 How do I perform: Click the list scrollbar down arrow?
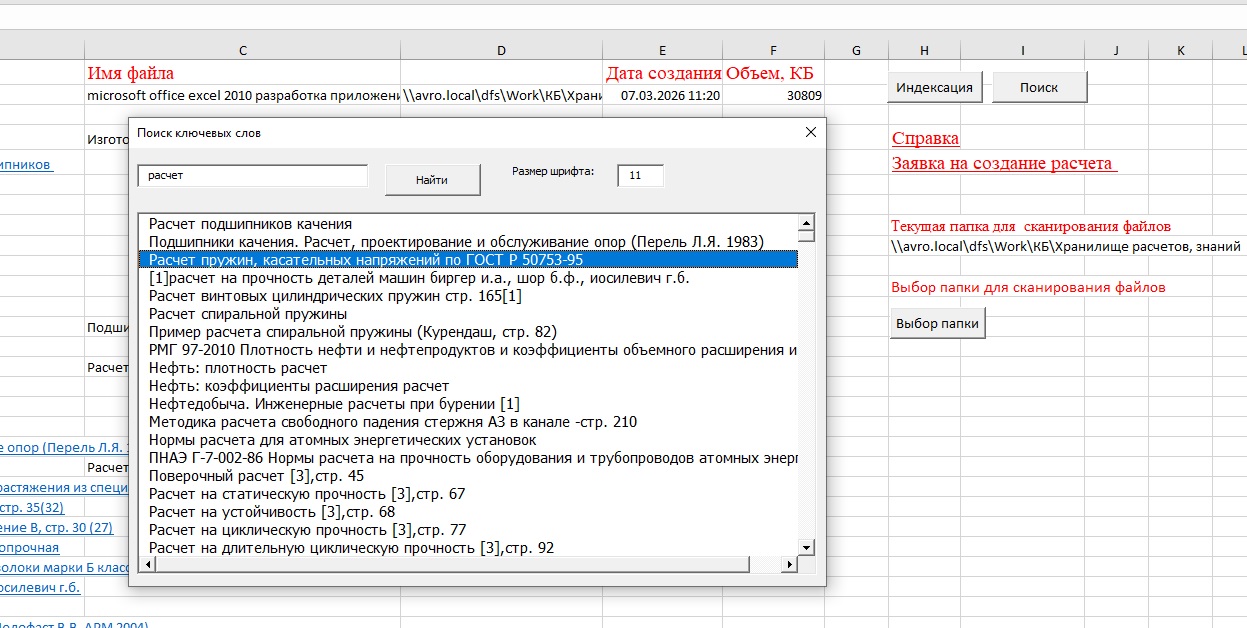806,548
